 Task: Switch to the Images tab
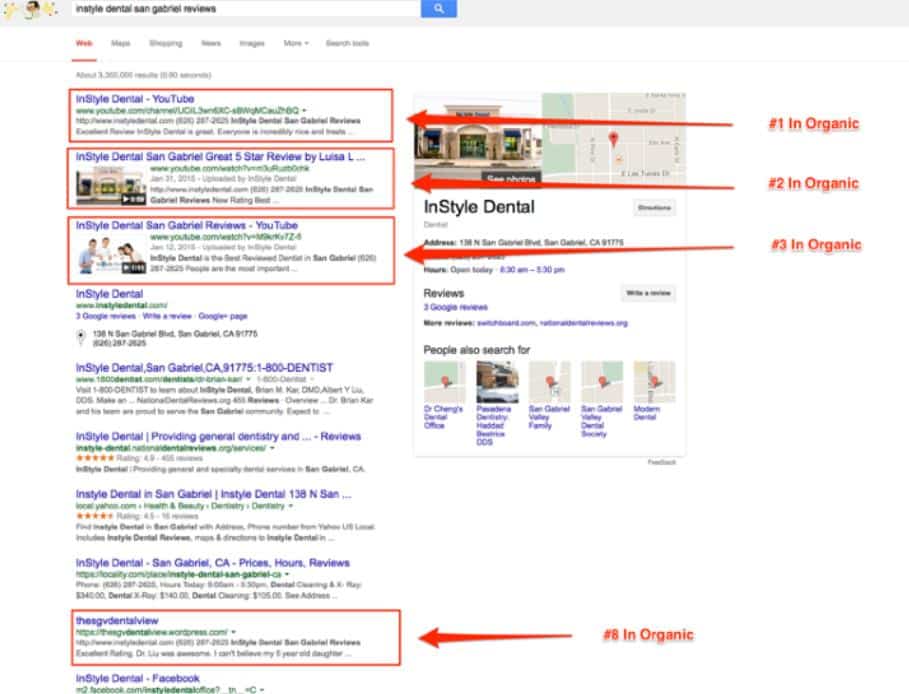[252, 43]
